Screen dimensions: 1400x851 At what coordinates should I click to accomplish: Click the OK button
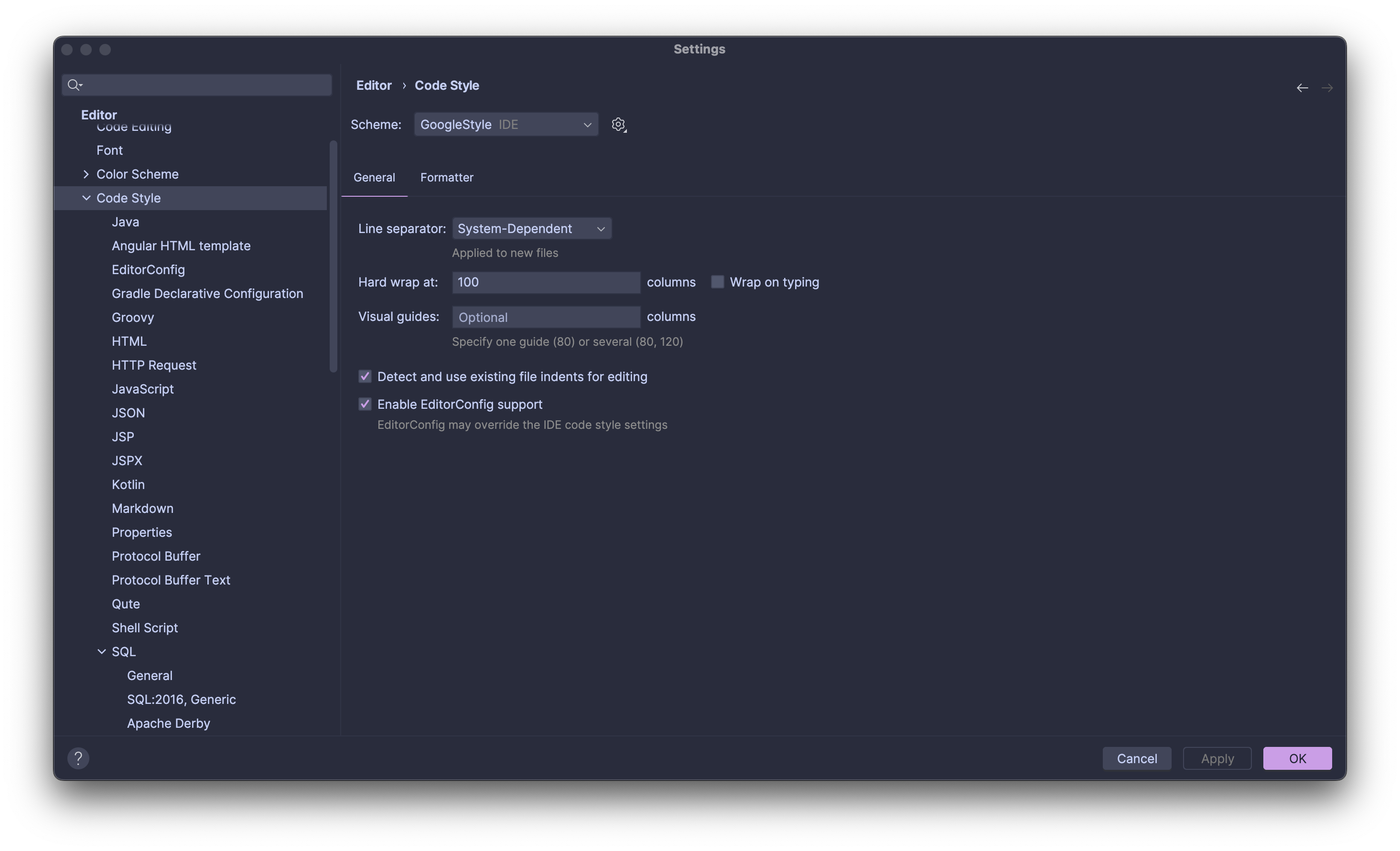tap(1297, 758)
